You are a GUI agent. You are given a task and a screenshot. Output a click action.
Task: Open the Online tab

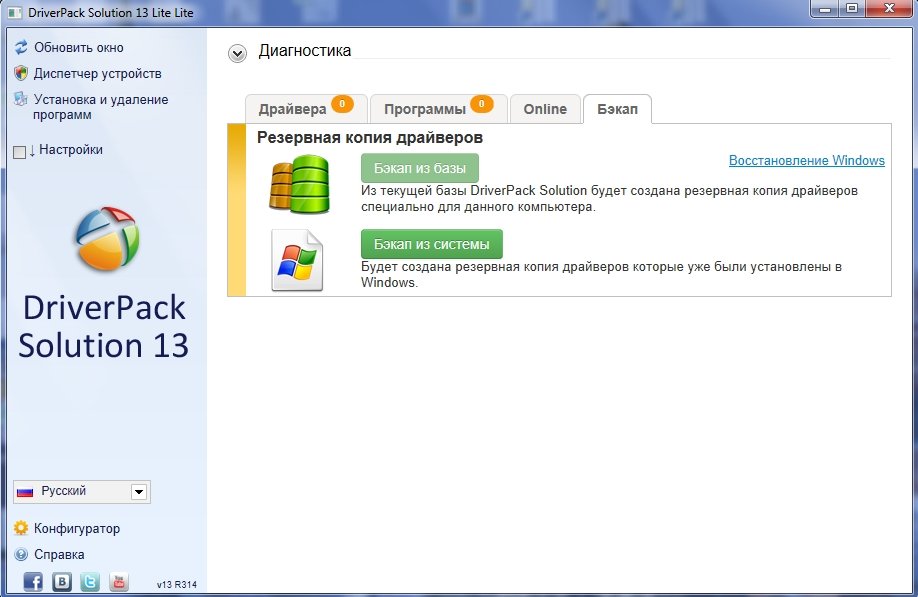[x=545, y=109]
